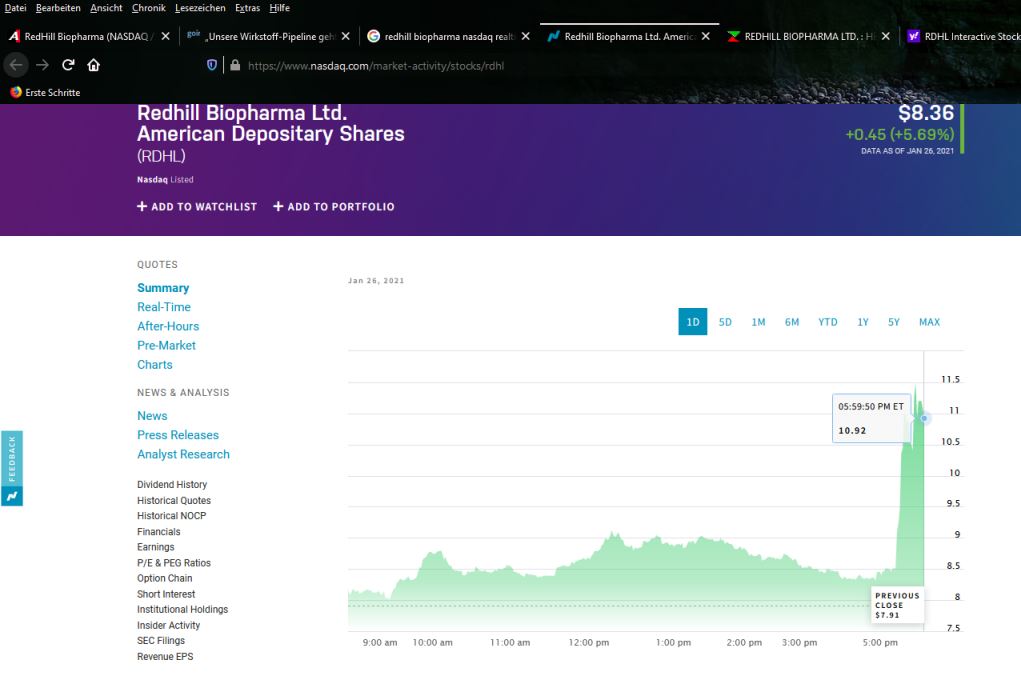Screen dimensions: 1021x688
Task: Click the home icon in toolbar
Action: [94, 65]
